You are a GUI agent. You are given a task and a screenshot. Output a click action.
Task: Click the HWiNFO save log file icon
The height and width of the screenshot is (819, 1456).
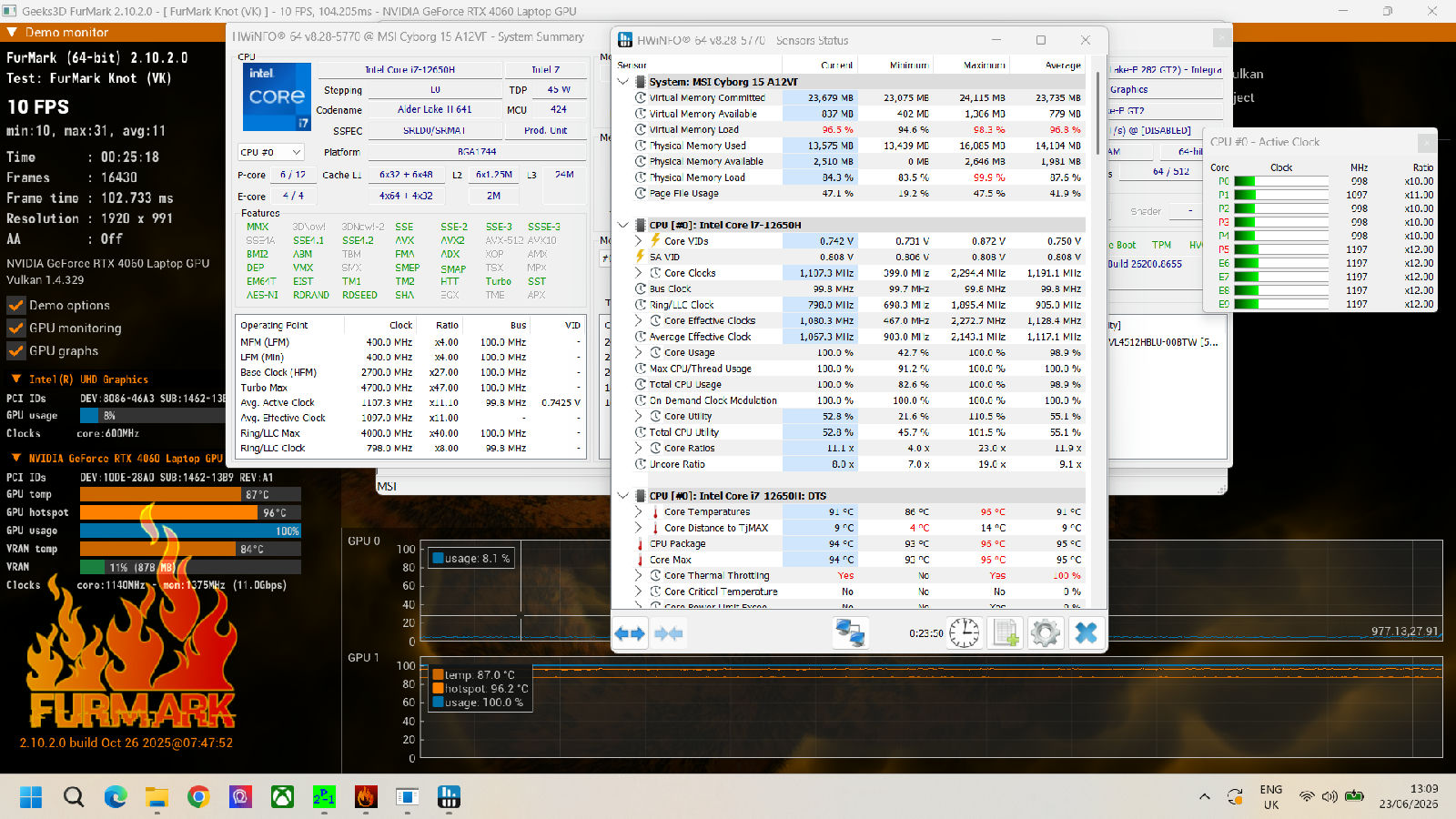coord(1005,632)
